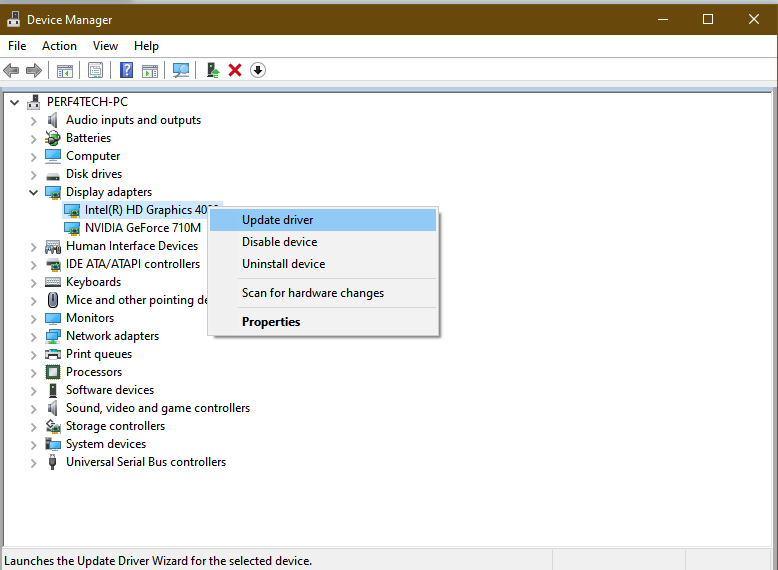Click the status bar Update Driver Wizard text
The height and width of the screenshot is (570, 778).
(x=158, y=561)
